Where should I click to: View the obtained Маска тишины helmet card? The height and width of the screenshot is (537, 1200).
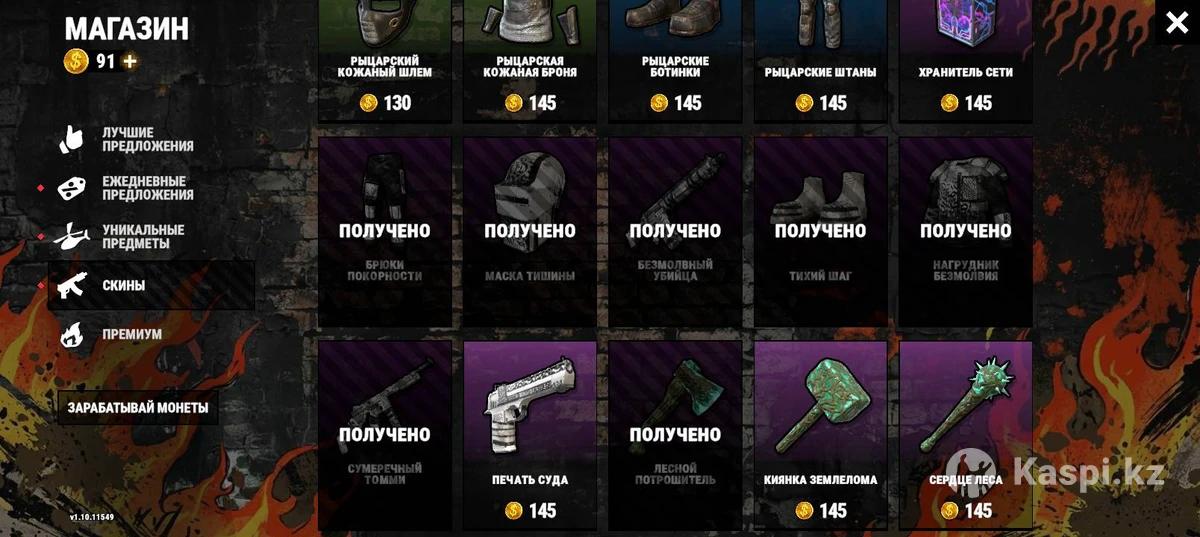530,232
